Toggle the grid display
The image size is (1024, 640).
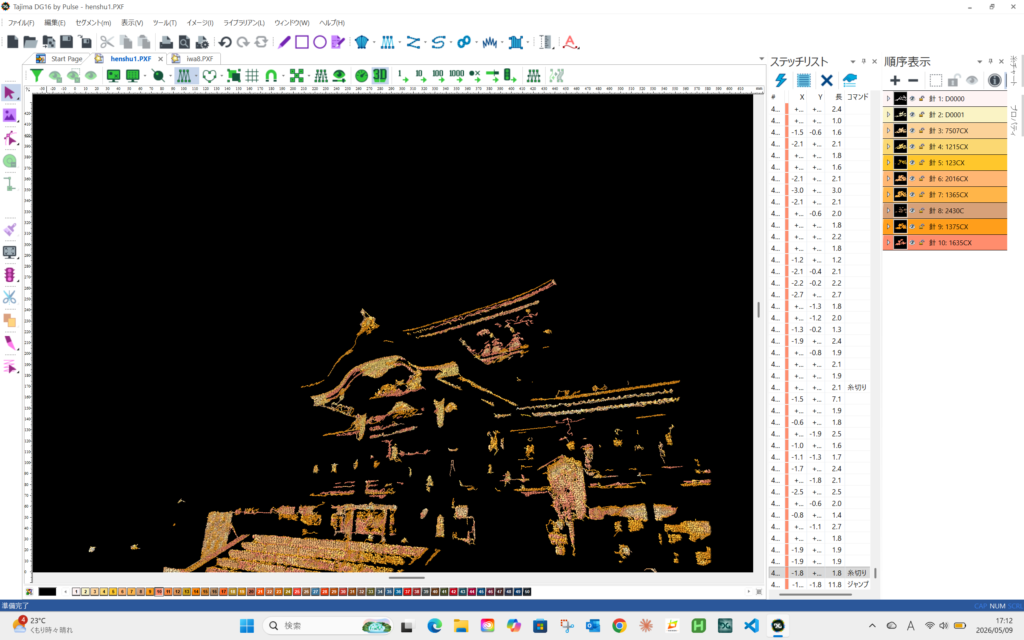(x=252, y=76)
